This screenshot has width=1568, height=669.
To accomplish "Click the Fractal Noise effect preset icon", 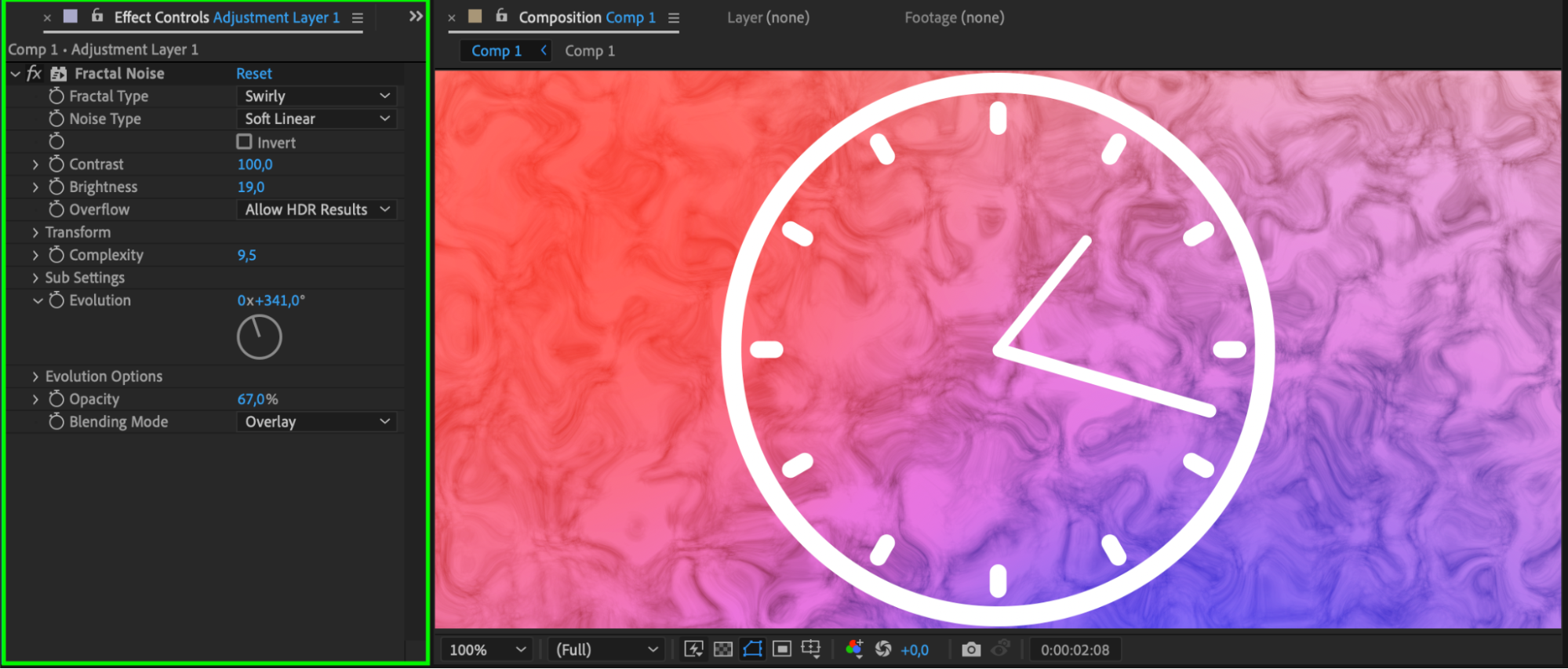I will (x=59, y=74).
